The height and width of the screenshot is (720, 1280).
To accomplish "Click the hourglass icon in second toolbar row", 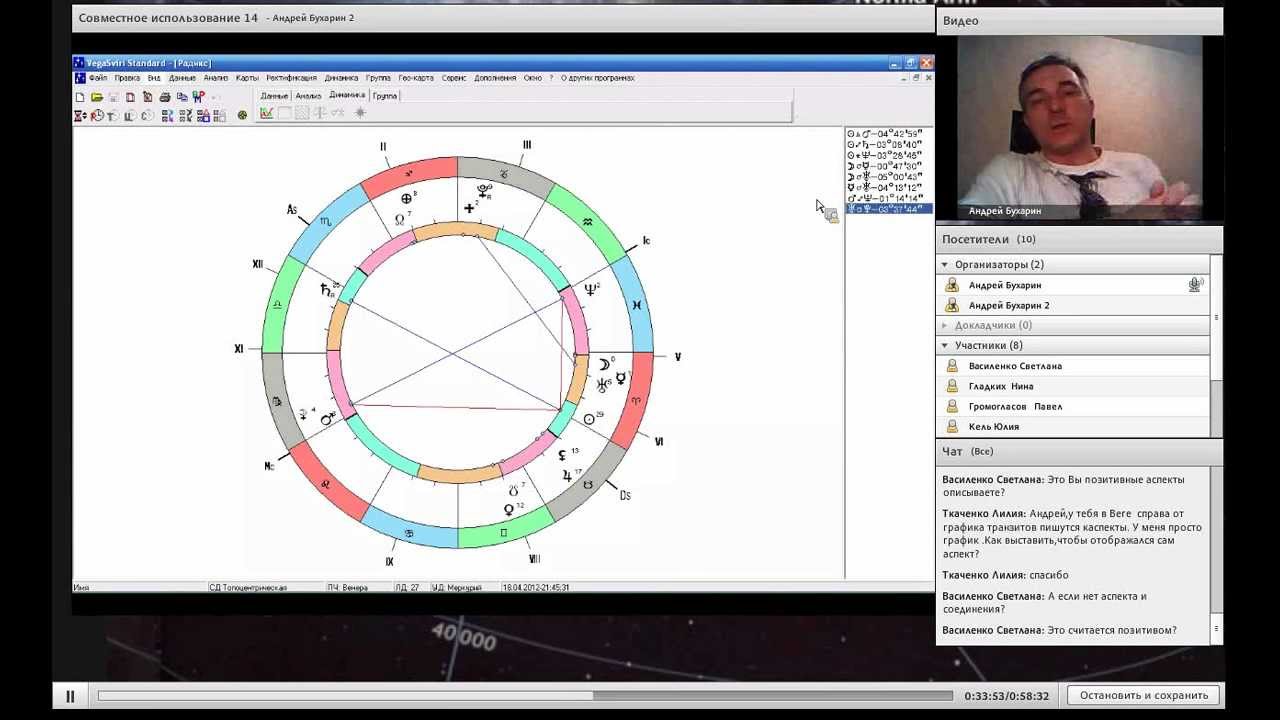I will pos(80,115).
